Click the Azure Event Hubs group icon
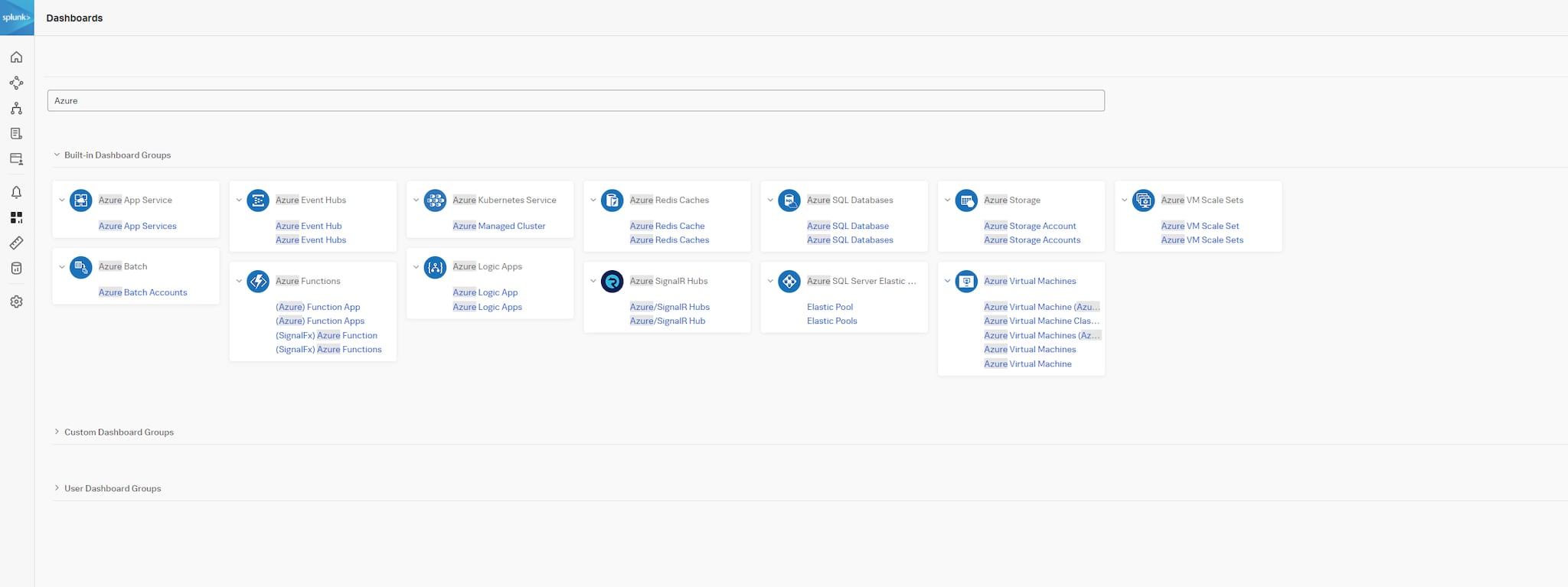This screenshot has height=587, width=1568. point(258,201)
